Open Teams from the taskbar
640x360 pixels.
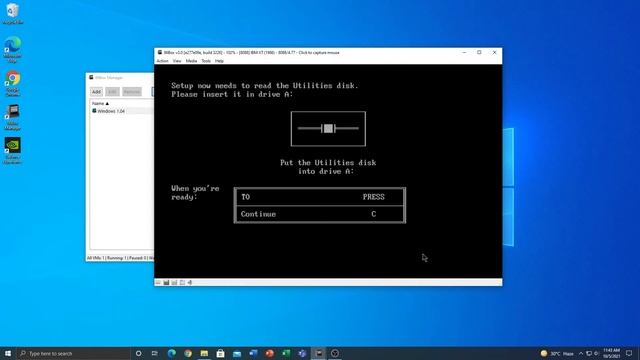(302, 353)
